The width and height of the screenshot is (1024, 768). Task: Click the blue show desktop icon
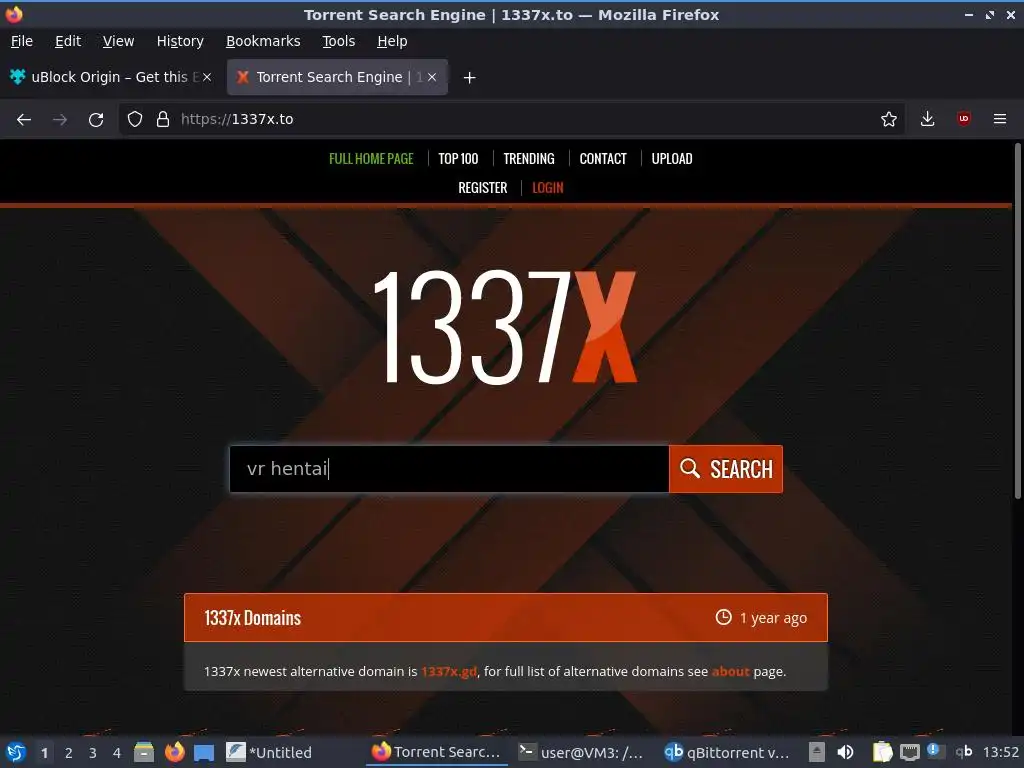[204, 752]
